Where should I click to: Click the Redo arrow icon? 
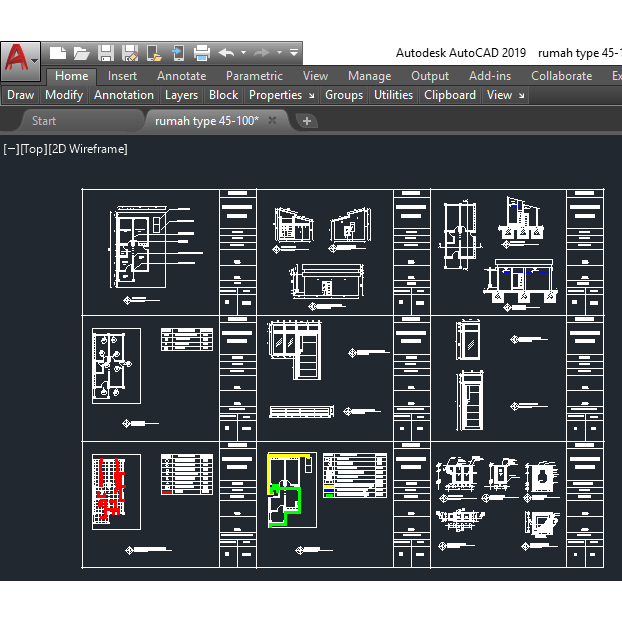coord(261,53)
